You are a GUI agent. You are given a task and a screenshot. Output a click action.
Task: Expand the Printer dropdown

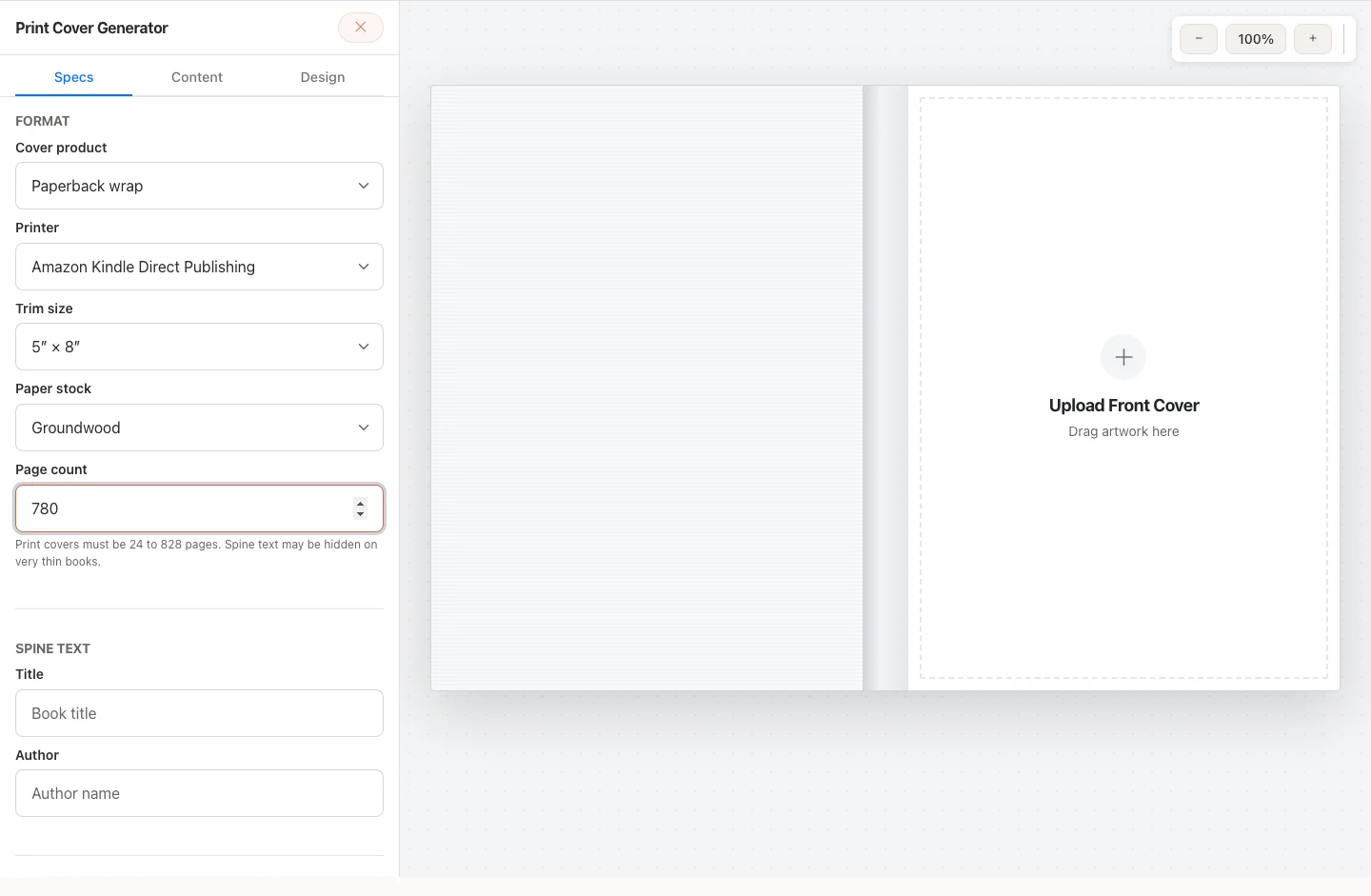coord(199,267)
